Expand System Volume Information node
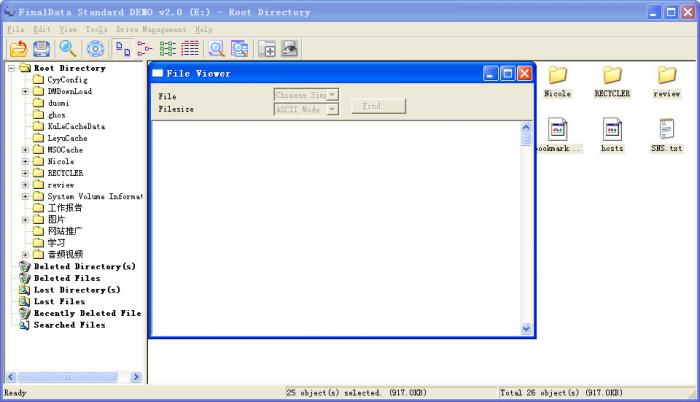The image size is (700, 402). tap(25, 196)
